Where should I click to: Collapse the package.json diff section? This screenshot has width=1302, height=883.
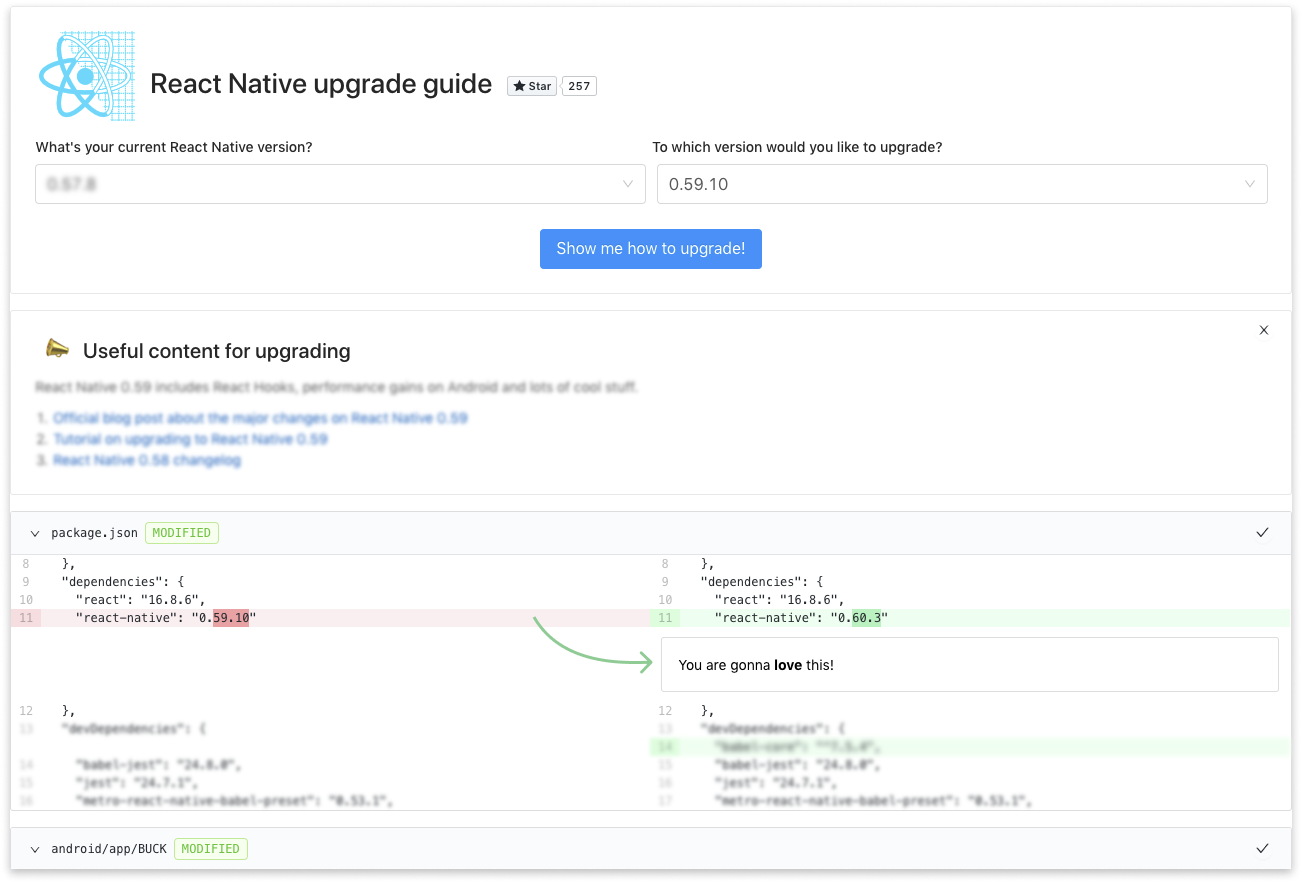pyautogui.click(x=35, y=533)
